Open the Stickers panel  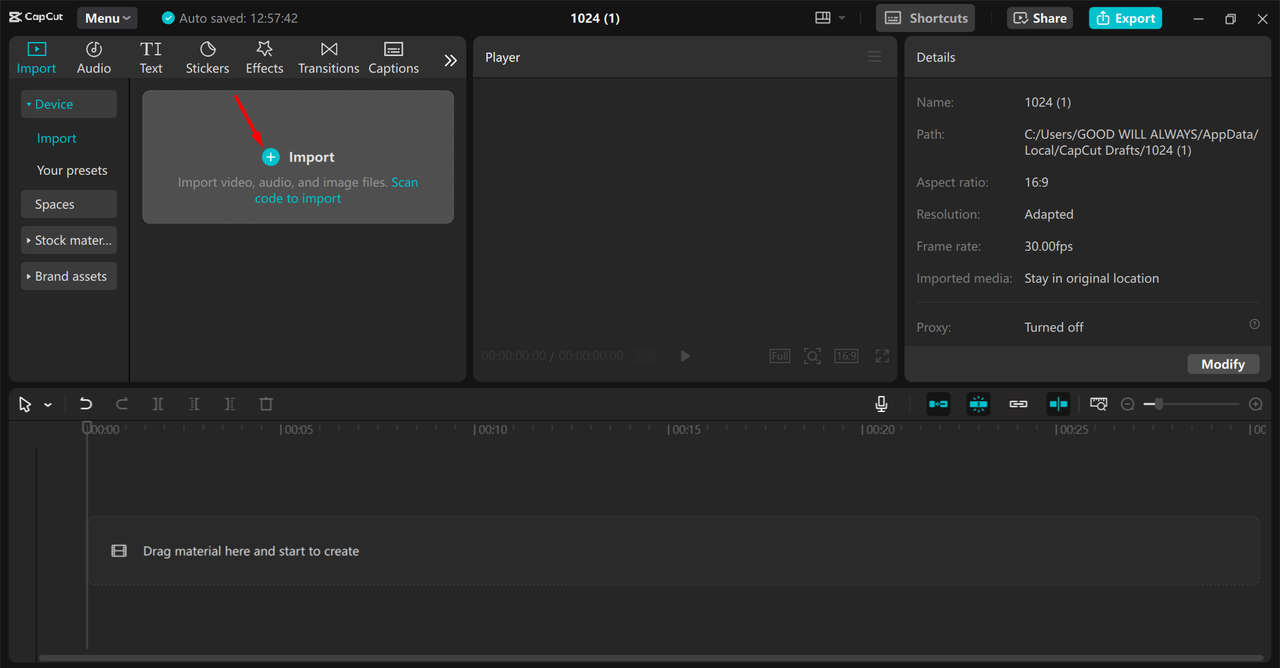click(x=207, y=58)
